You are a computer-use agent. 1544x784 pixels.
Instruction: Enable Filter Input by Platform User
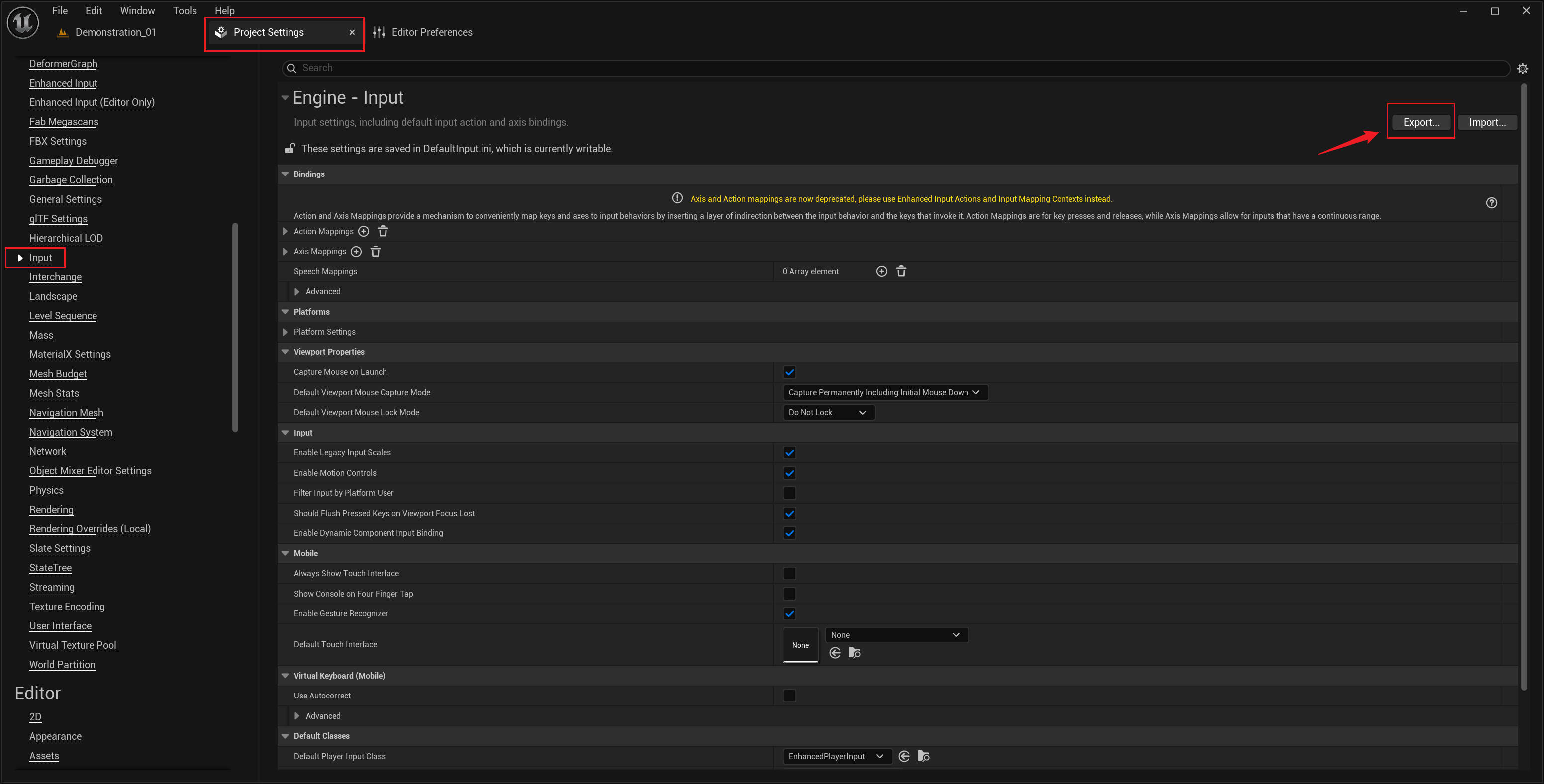pyautogui.click(x=789, y=493)
